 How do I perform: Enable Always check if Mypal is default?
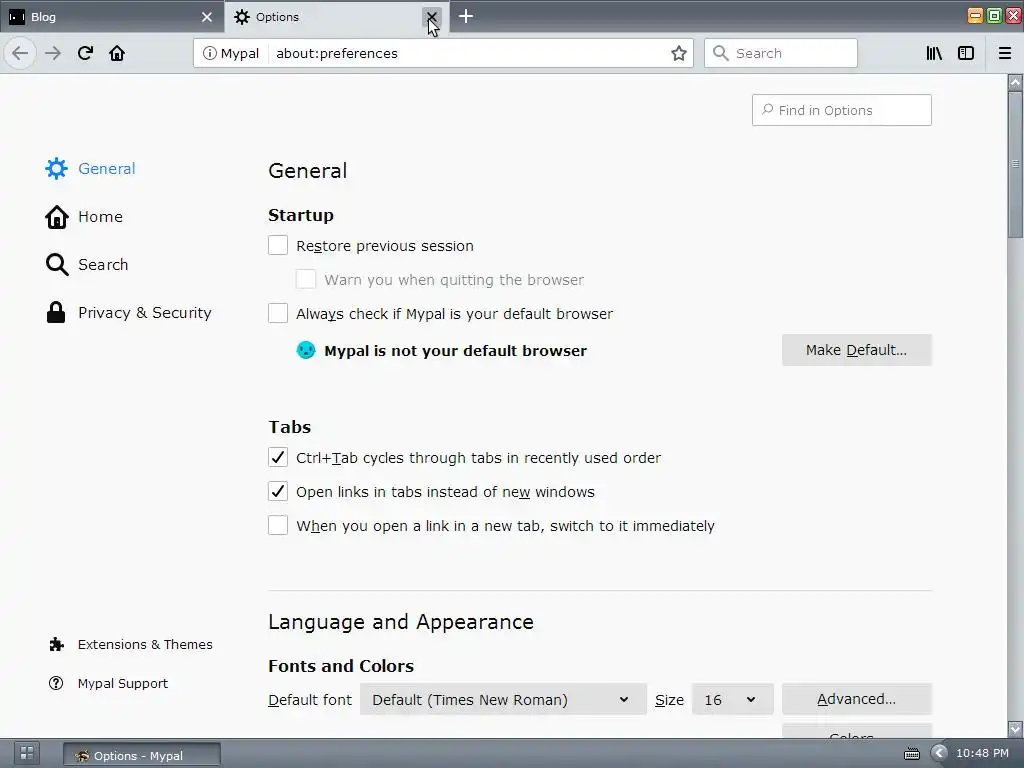(x=278, y=313)
